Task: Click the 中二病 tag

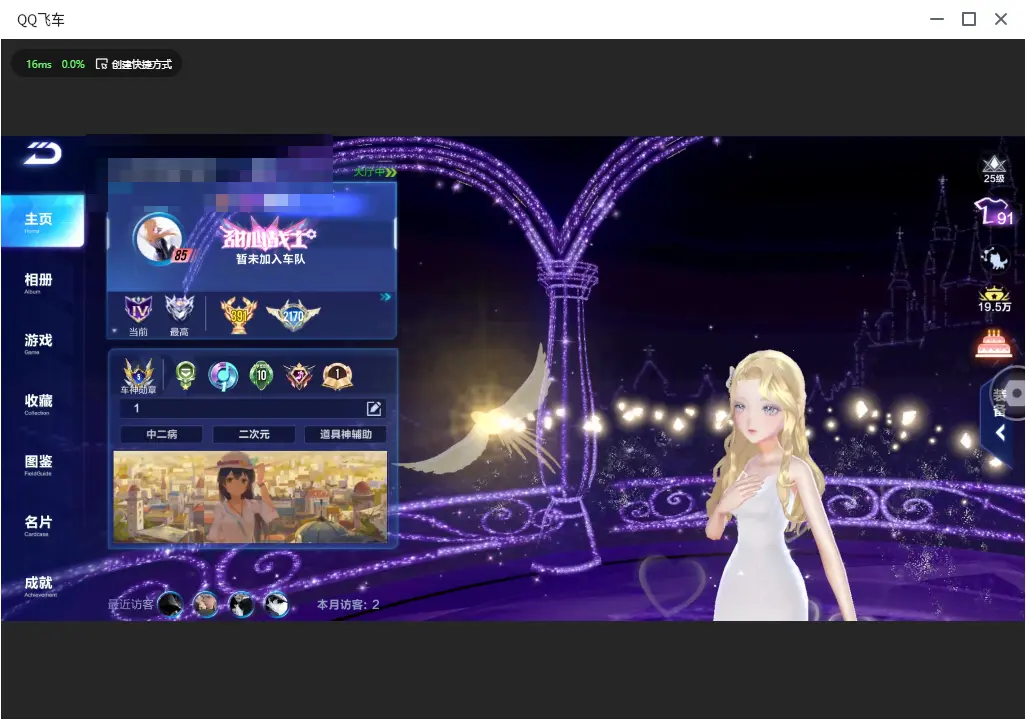Action: [161, 434]
